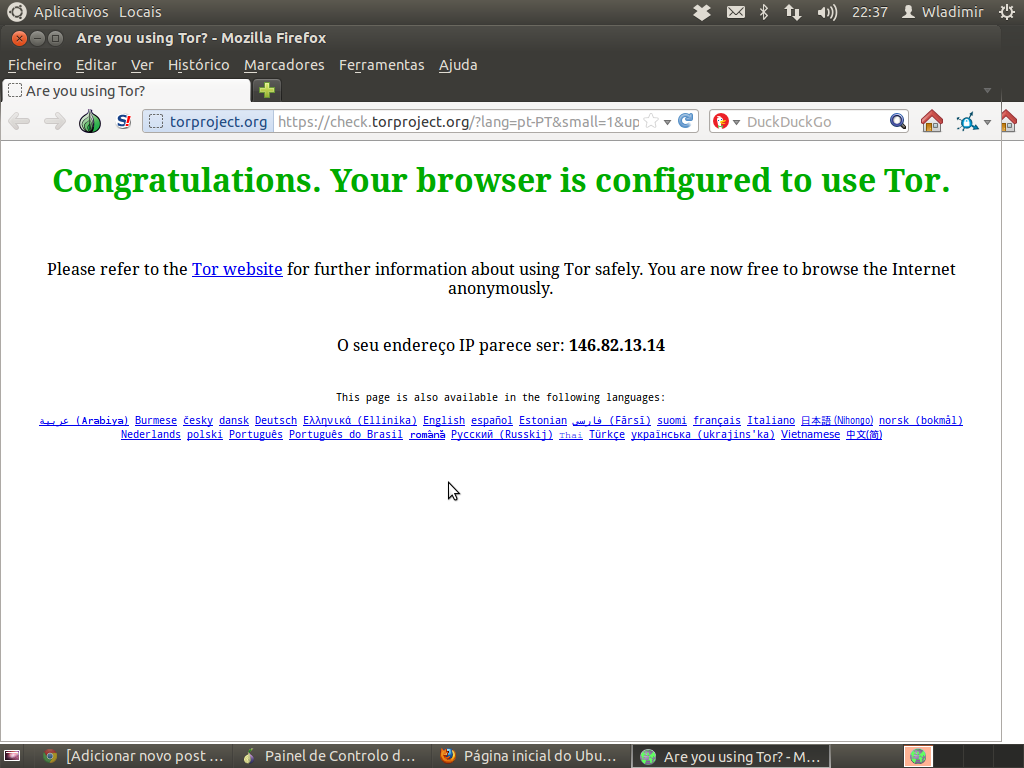Open the Estonian language link
1024x768 pixels.
pyautogui.click(x=543, y=421)
